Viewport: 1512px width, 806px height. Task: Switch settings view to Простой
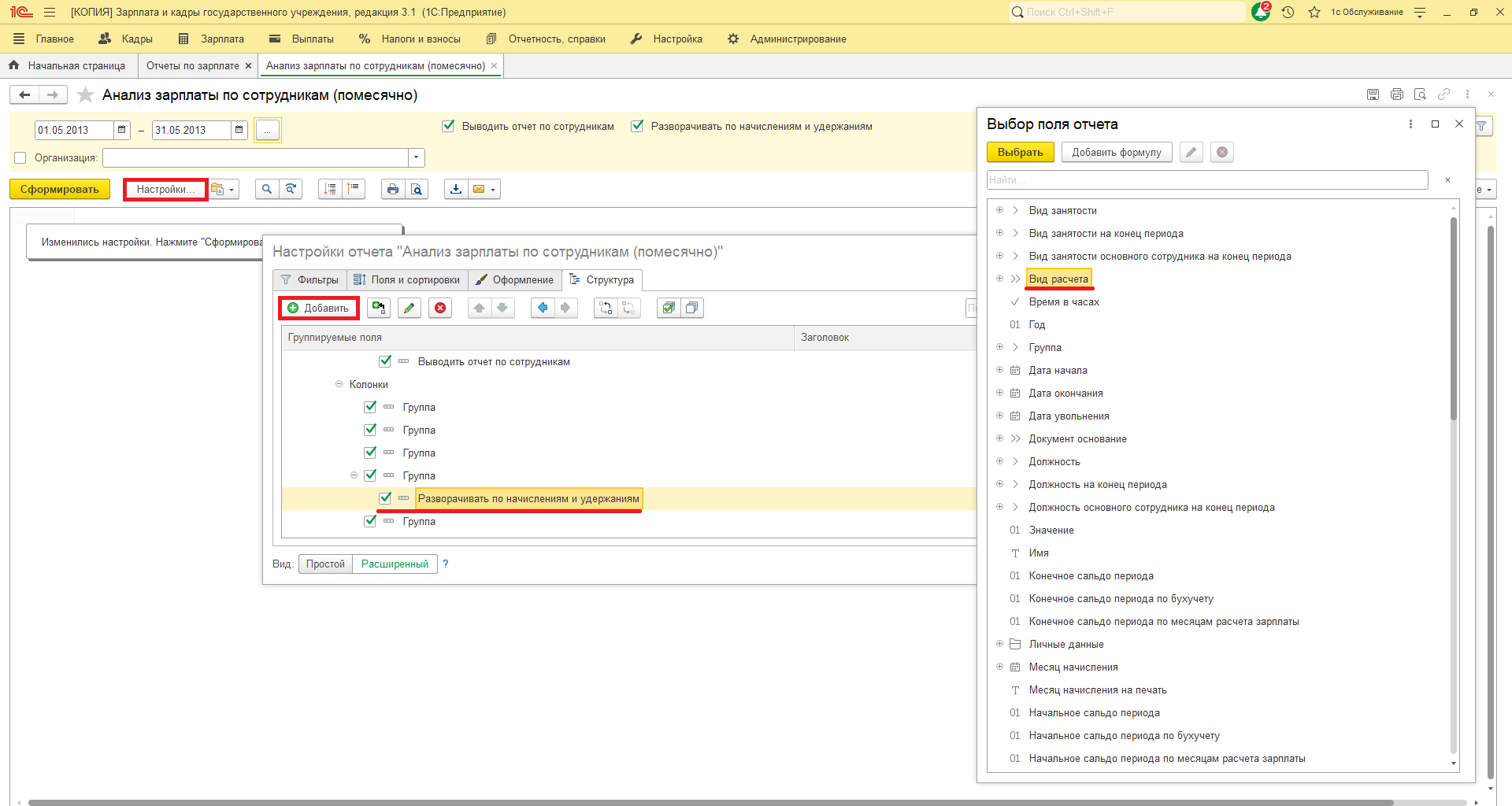(325, 564)
